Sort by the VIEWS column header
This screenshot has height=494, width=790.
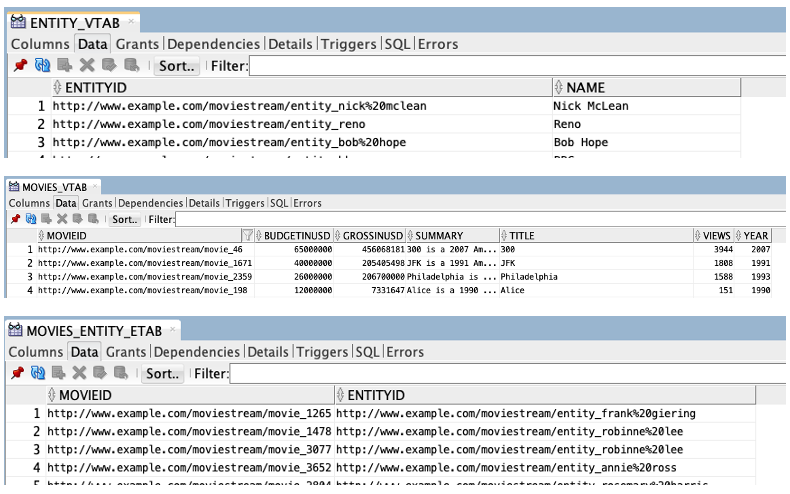click(716, 236)
